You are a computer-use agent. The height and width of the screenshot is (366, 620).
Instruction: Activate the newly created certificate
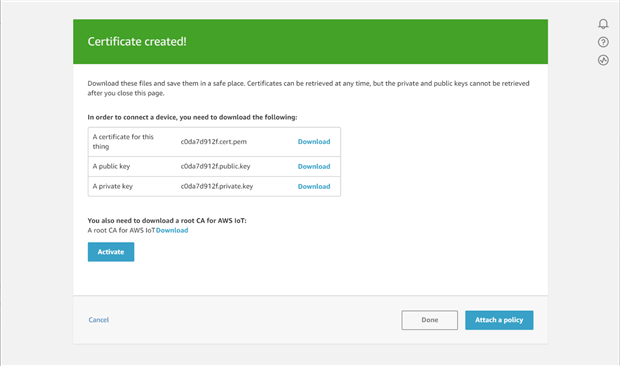111,252
